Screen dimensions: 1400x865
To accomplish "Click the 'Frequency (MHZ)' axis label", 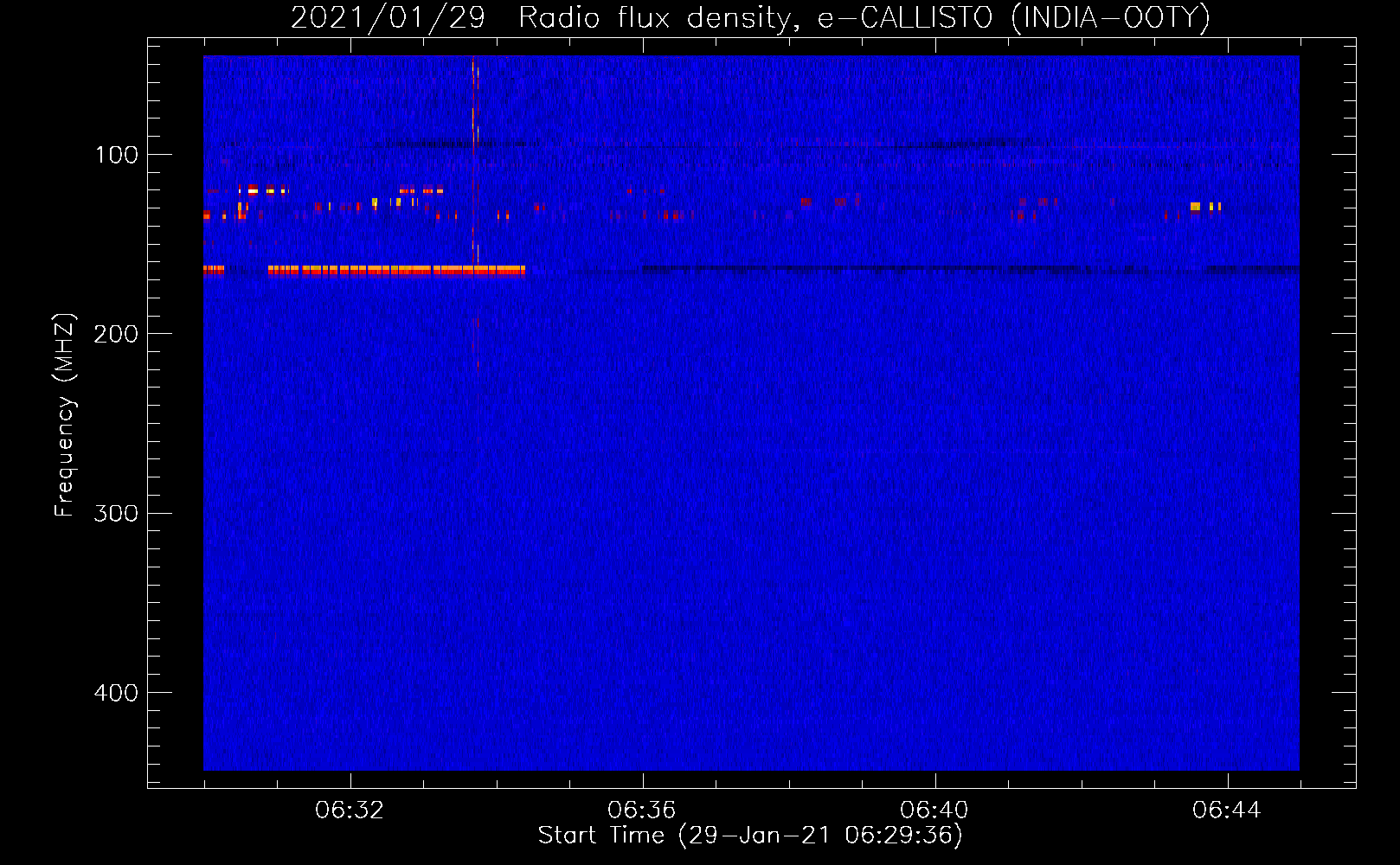I will (65, 414).
